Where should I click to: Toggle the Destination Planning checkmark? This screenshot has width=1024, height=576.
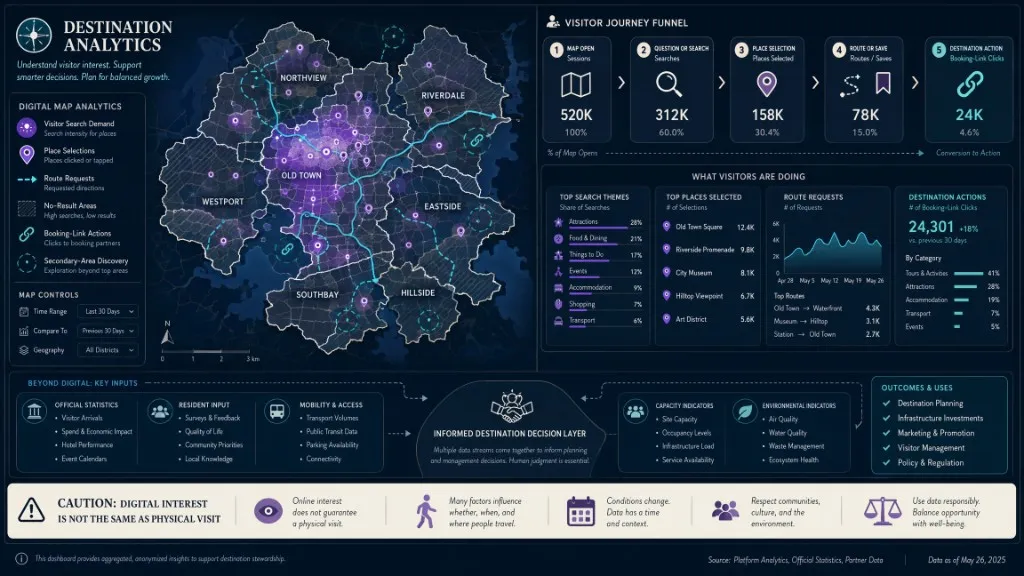pyautogui.click(x=886, y=403)
